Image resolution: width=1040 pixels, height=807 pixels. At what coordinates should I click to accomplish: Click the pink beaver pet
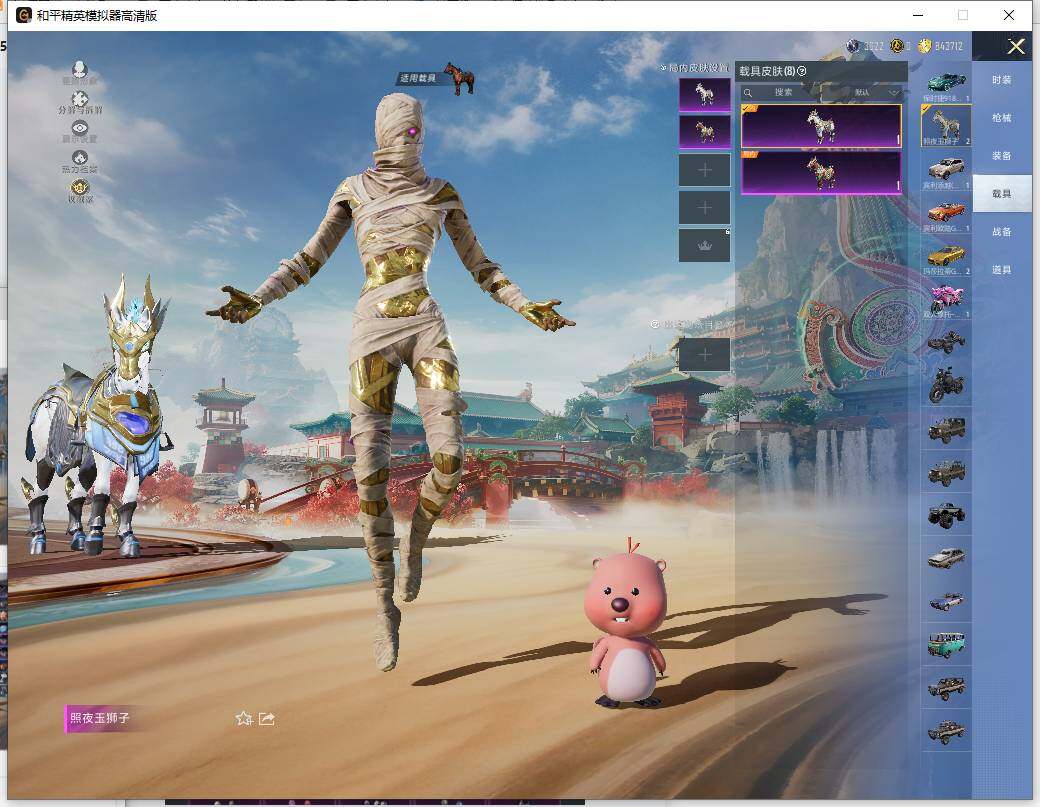point(627,623)
